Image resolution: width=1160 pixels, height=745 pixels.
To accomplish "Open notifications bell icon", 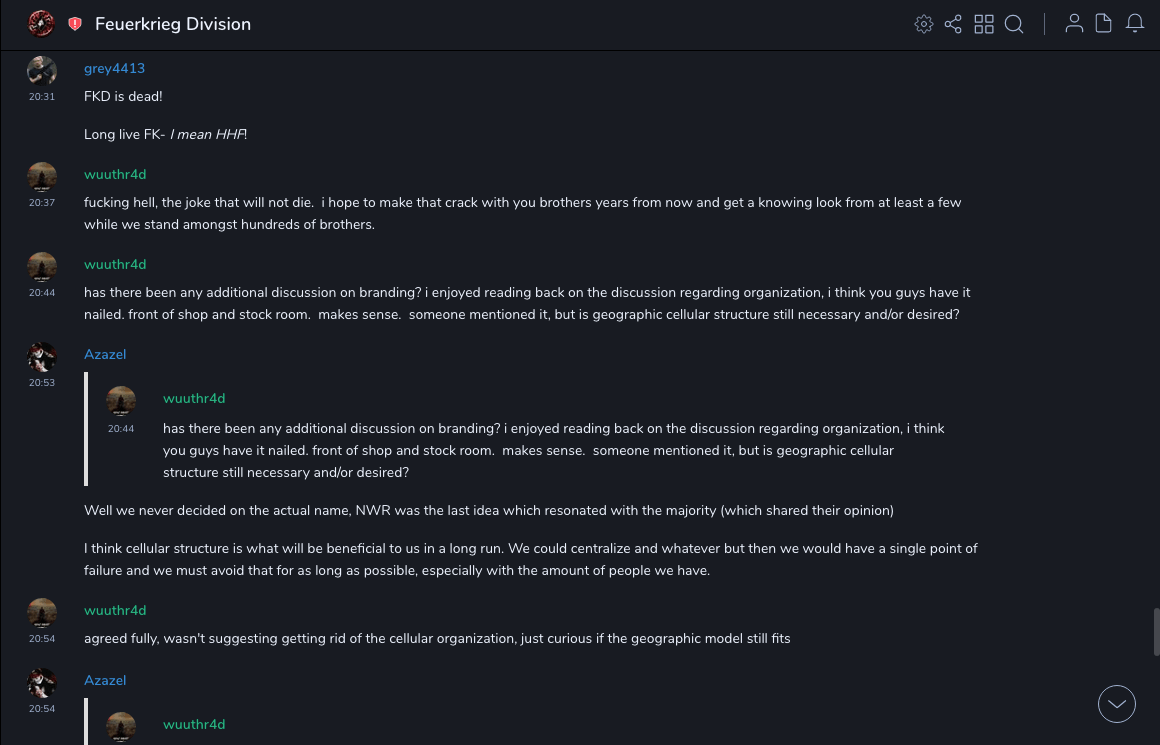I will (x=1135, y=24).
